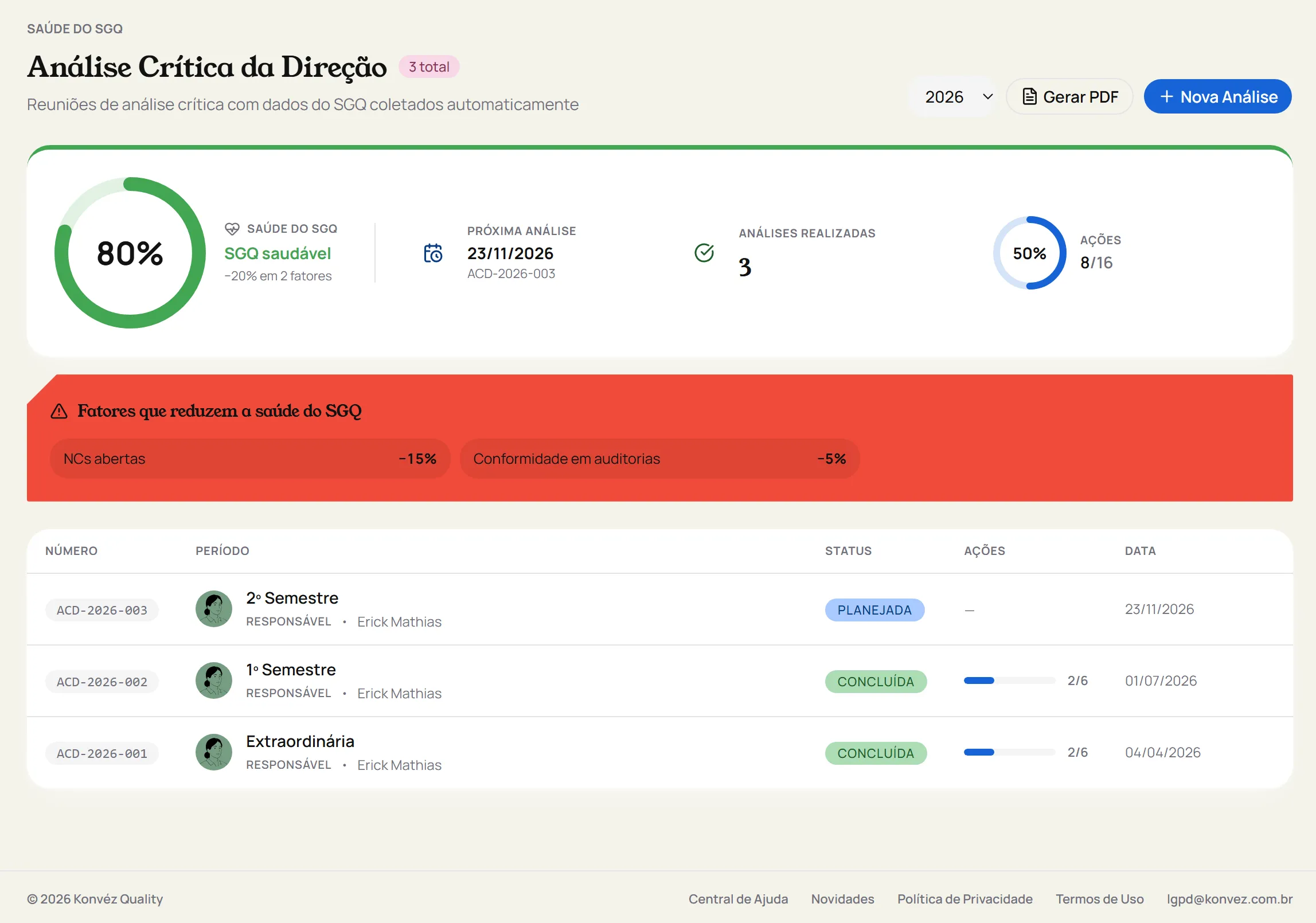Click the 3 total badge

[429, 67]
